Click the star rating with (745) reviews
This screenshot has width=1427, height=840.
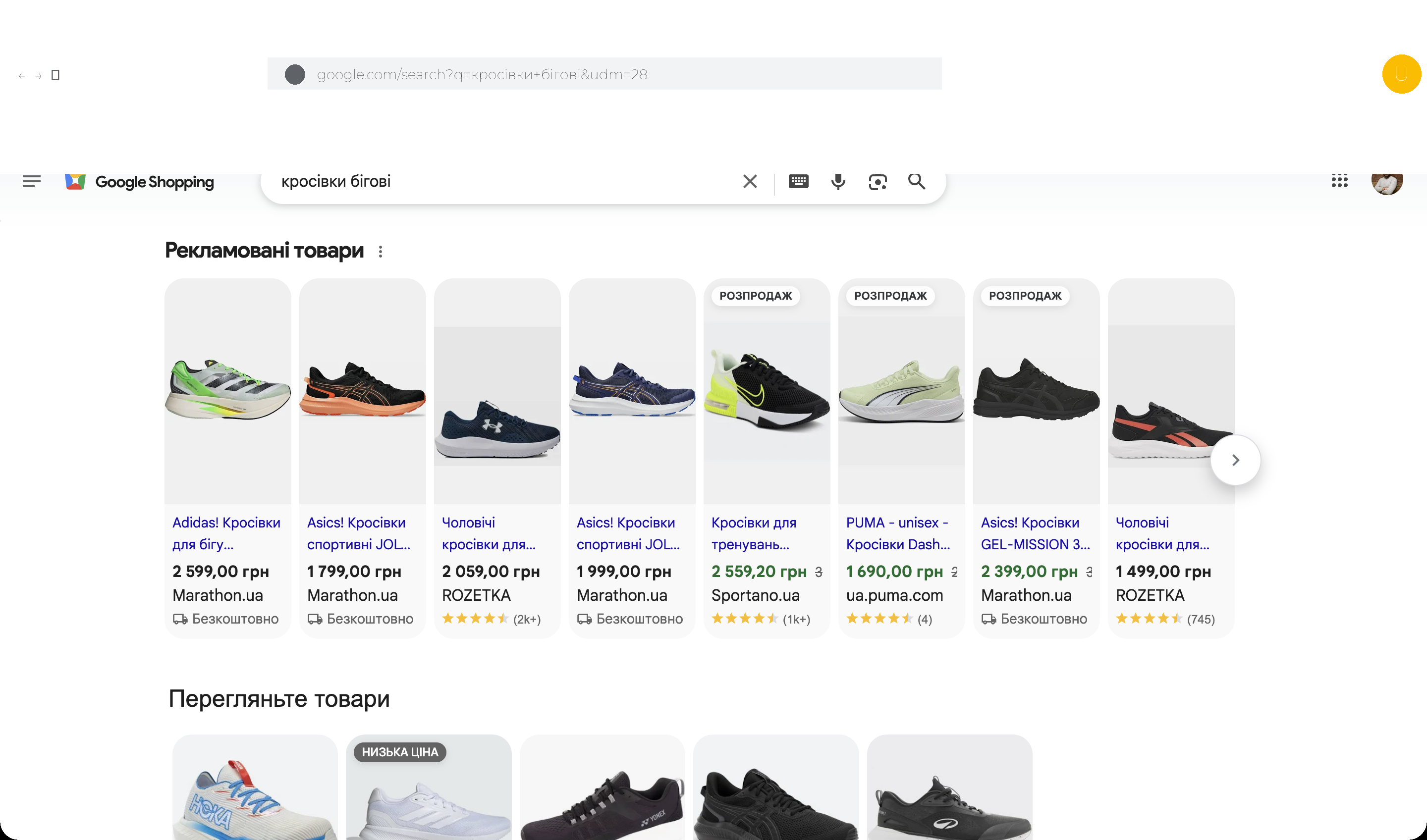point(1165,619)
